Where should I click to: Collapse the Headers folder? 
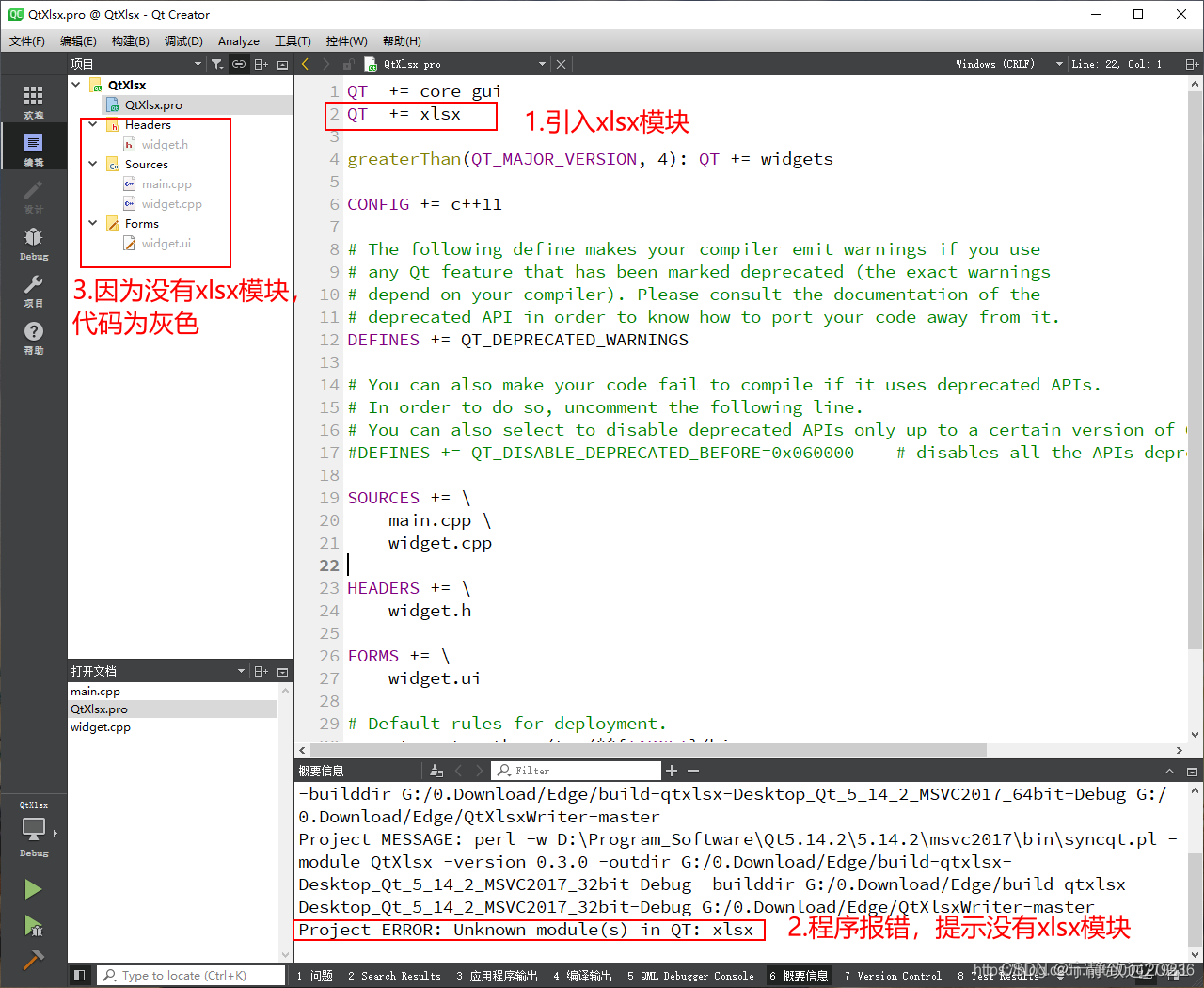tap(93, 124)
